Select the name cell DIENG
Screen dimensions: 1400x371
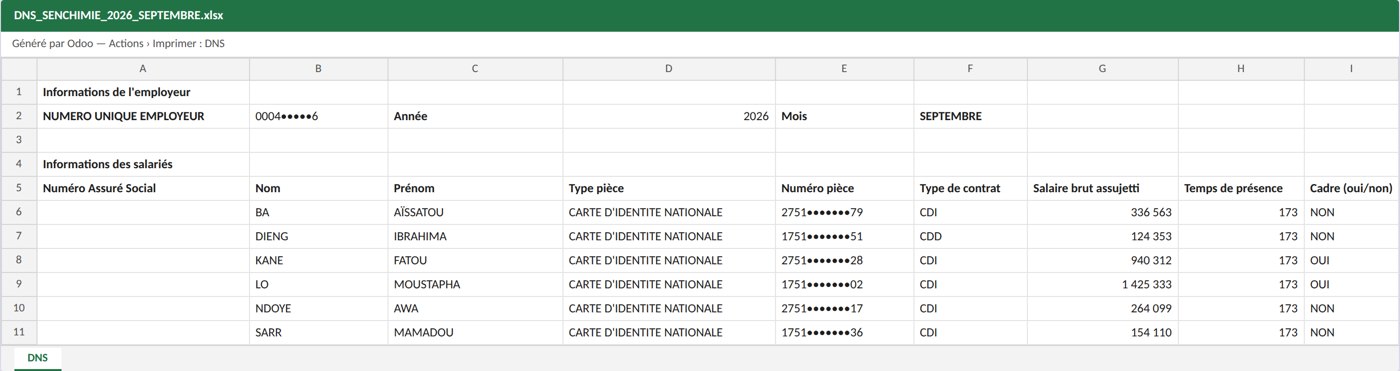(x=319, y=236)
